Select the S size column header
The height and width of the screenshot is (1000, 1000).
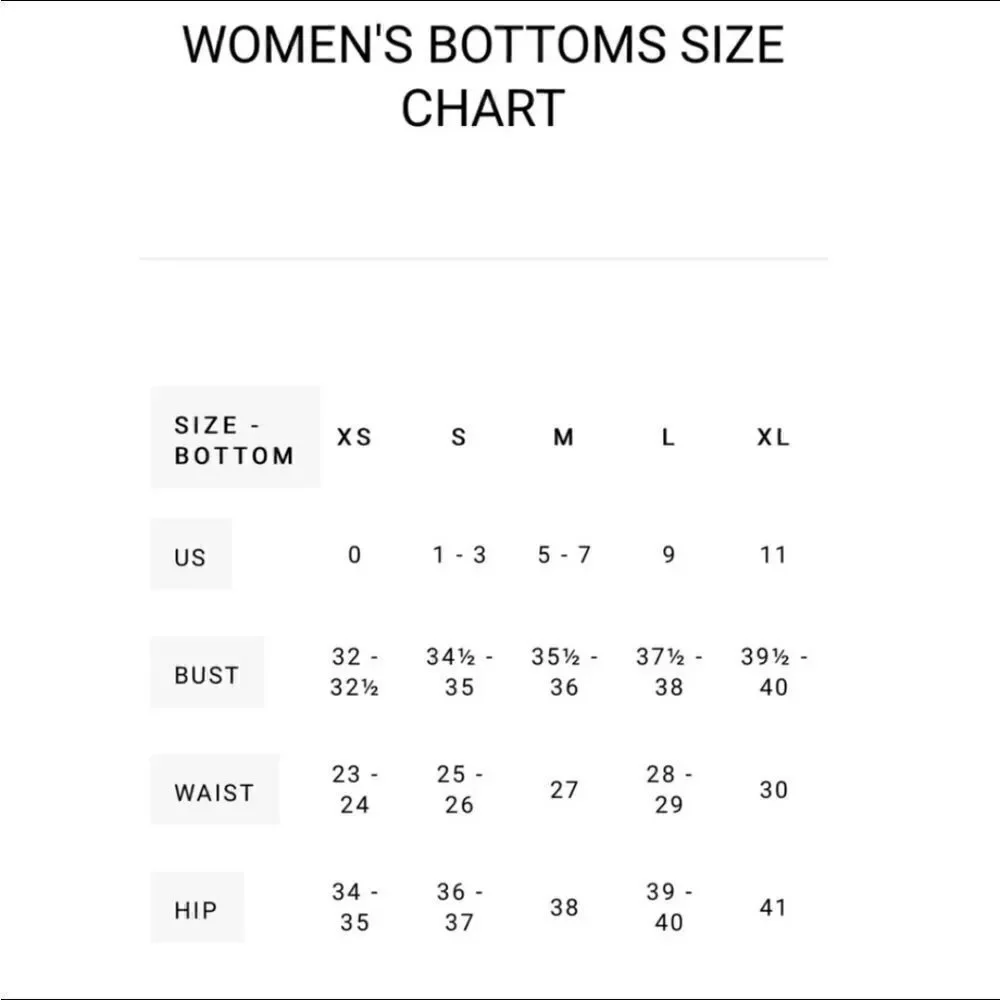[x=459, y=438]
